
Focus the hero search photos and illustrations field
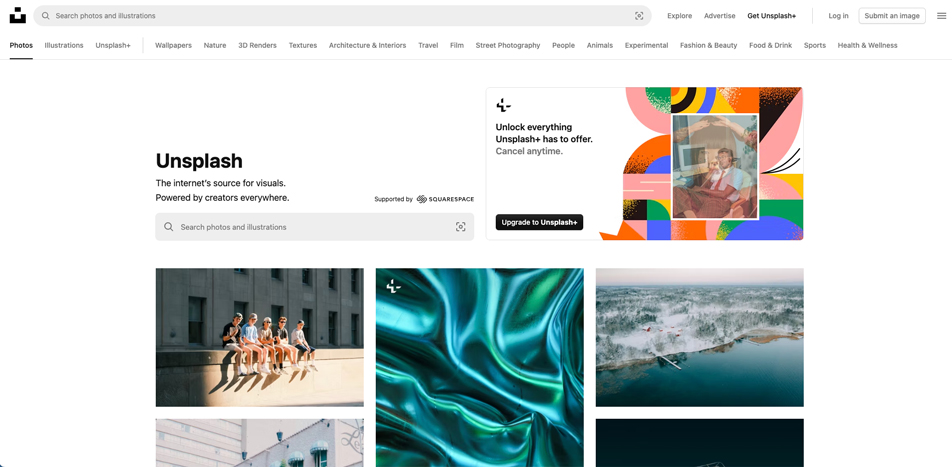click(x=314, y=227)
